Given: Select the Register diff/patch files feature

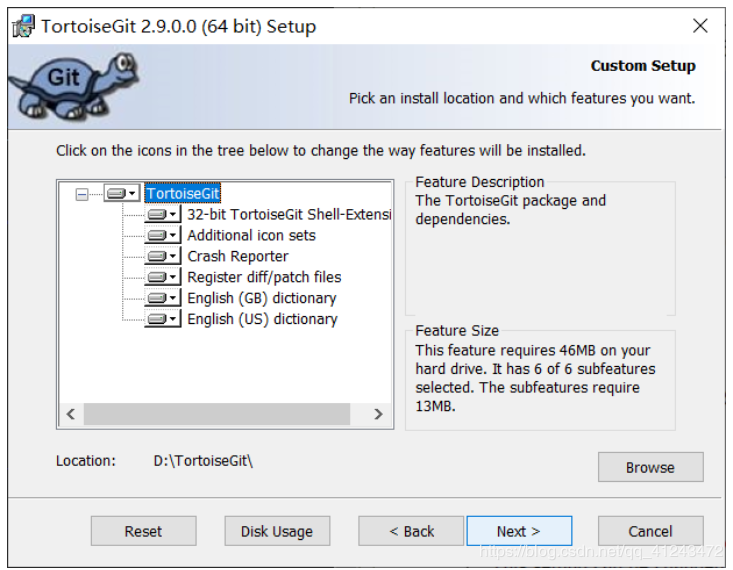Looking at the screenshot, I should (x=264, y=277).
